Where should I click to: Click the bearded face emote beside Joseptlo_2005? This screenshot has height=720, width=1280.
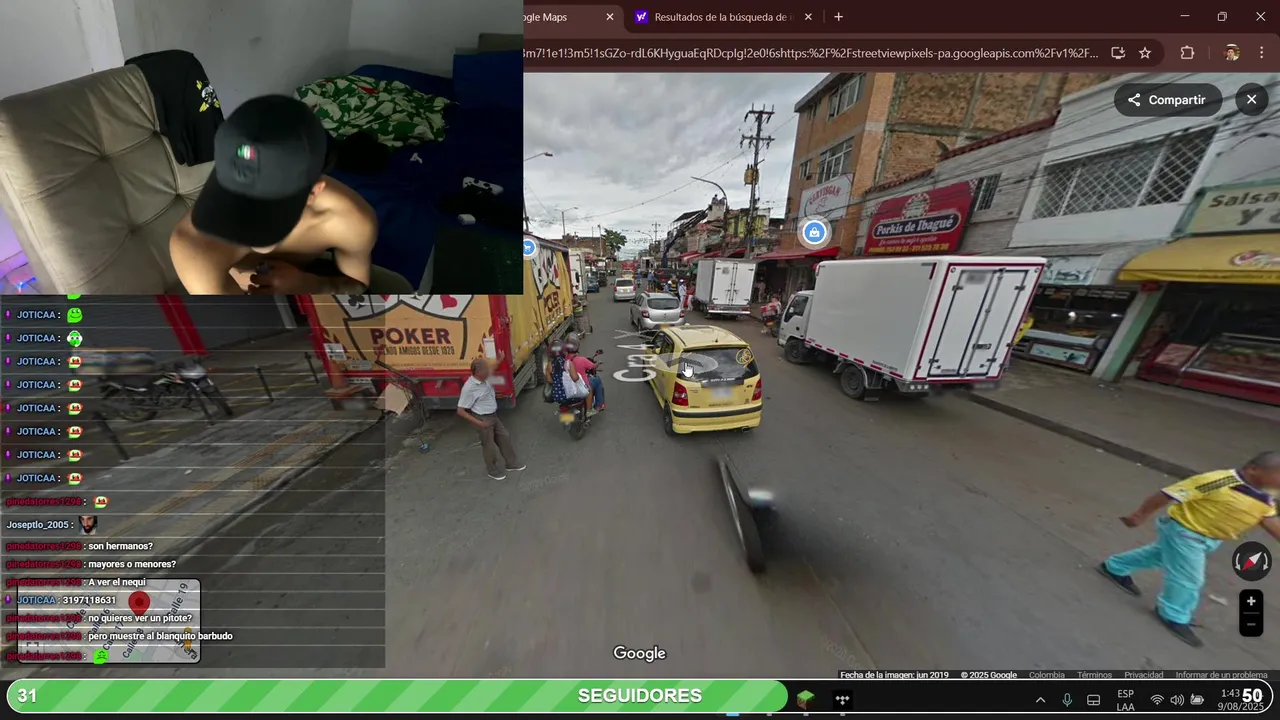coord(88,525)
